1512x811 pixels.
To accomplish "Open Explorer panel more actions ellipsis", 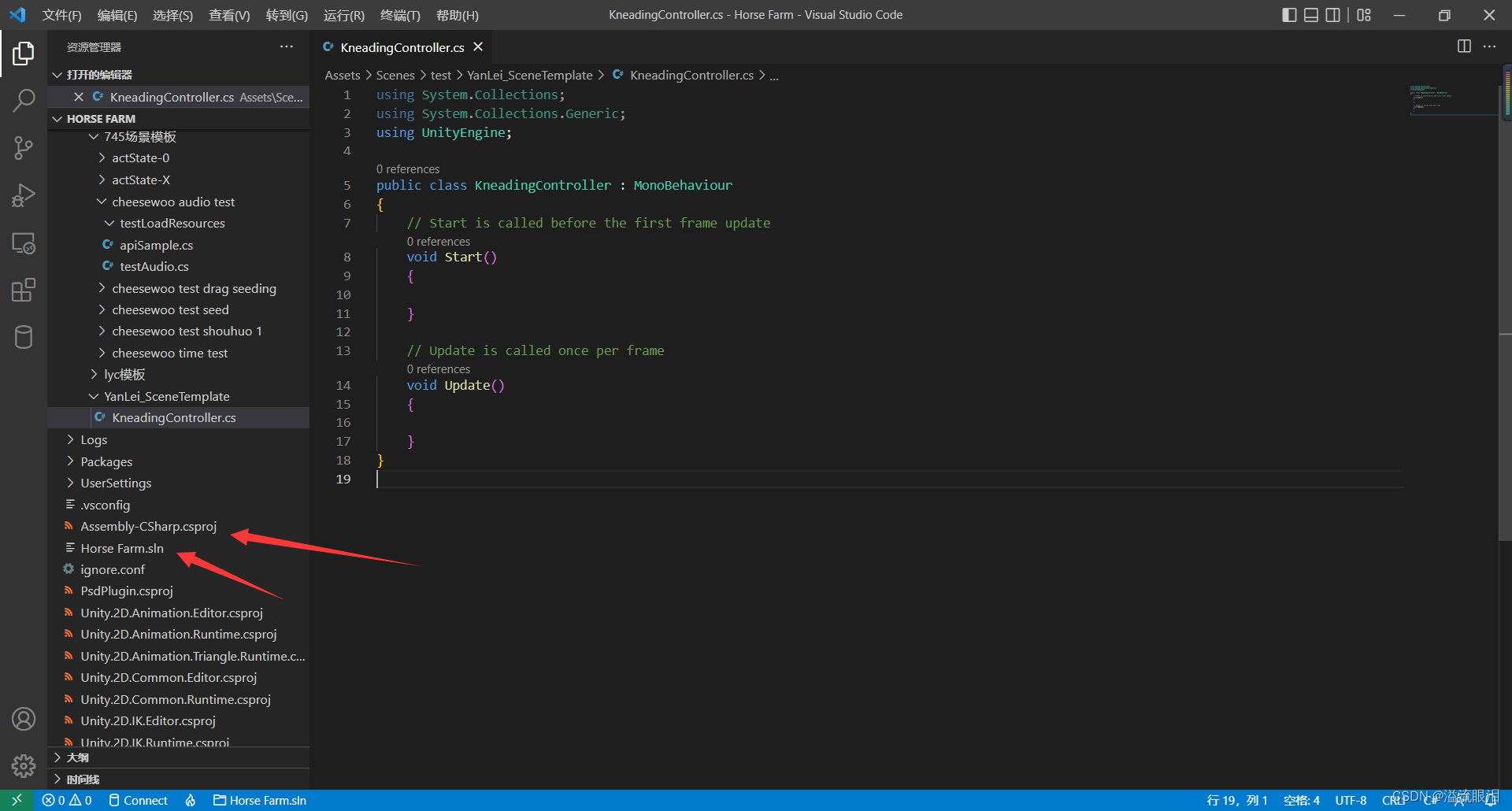I will pos(287,46).
